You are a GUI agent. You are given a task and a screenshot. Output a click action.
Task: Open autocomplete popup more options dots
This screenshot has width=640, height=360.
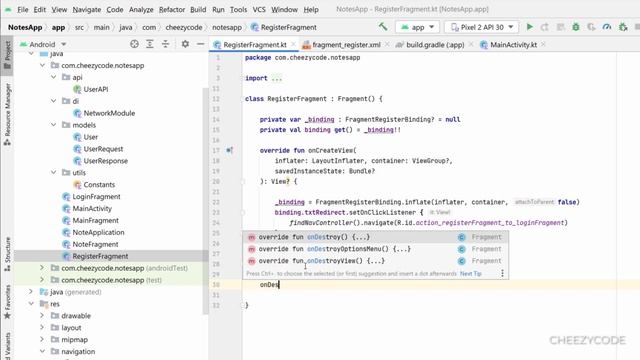tap(502, 273)
